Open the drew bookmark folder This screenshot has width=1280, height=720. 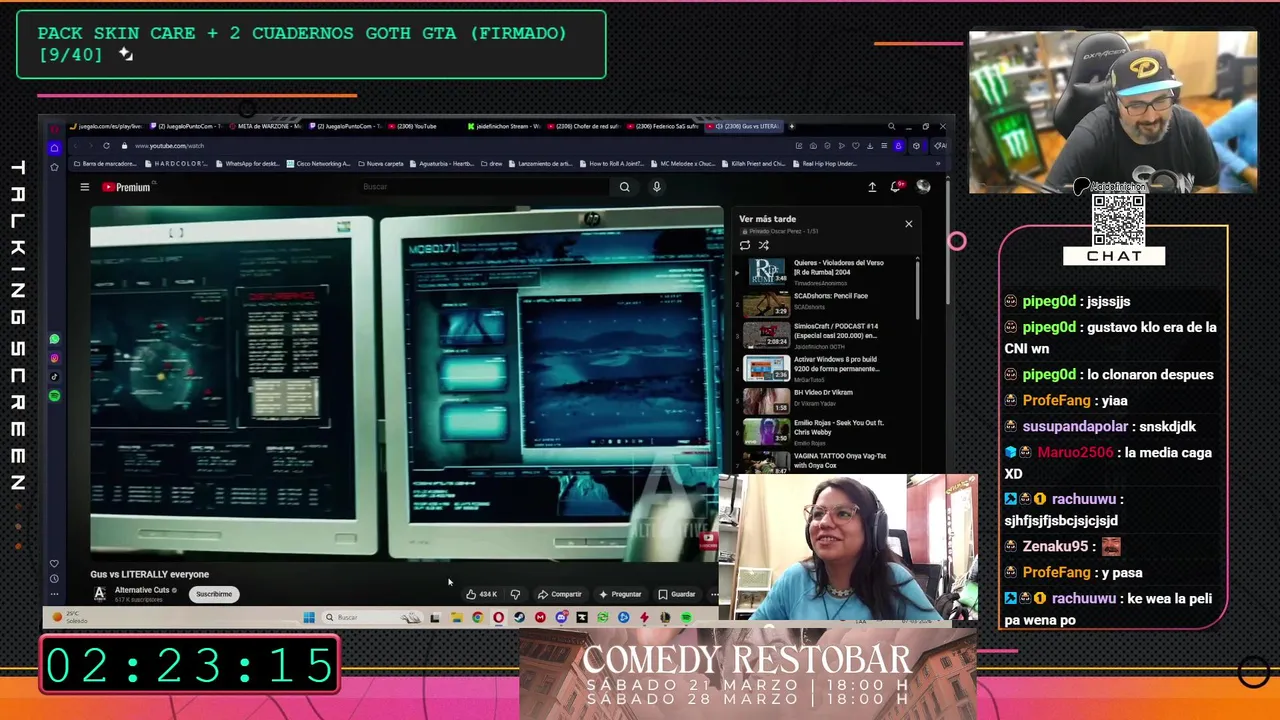click(491, 163)
